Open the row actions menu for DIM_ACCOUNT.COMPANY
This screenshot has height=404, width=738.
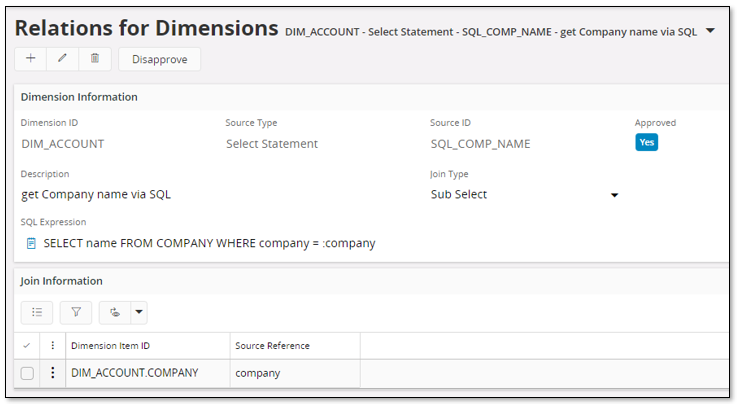tap(53, 373)
